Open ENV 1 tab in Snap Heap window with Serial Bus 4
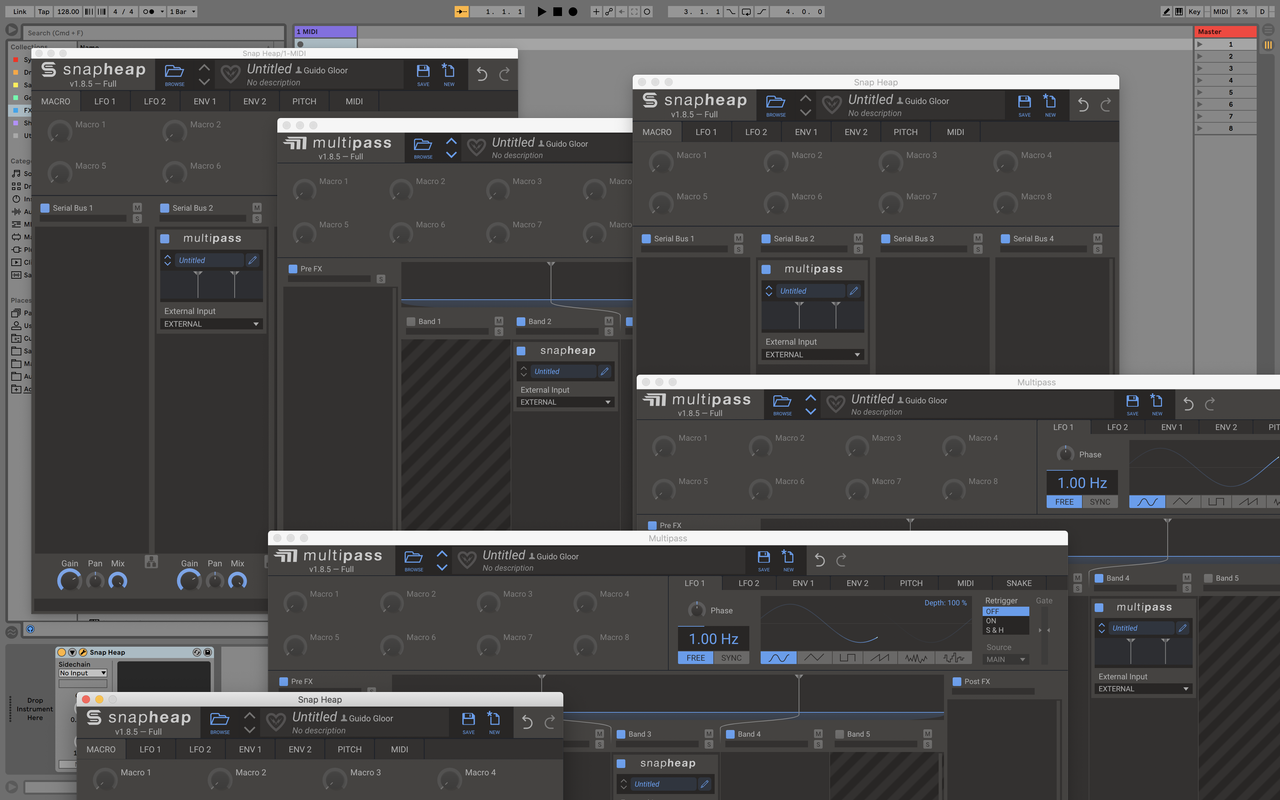 [x=806, y=132]
